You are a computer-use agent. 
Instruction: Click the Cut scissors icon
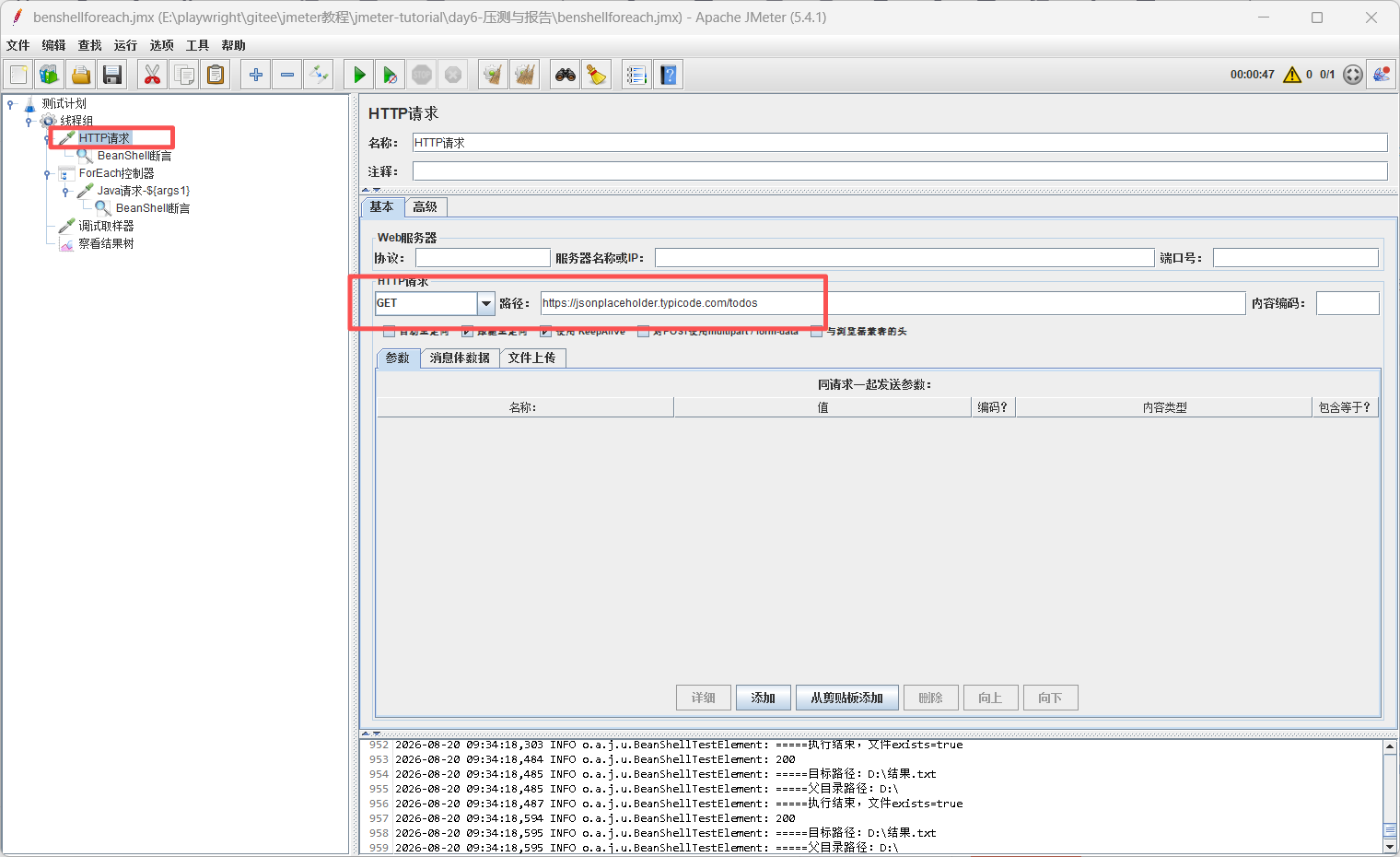click(x=153, y=75)
